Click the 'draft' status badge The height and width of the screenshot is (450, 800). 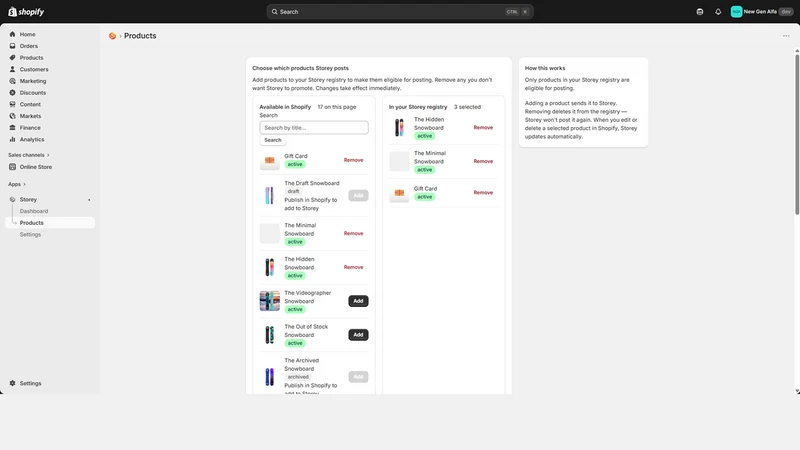(293, 191)
